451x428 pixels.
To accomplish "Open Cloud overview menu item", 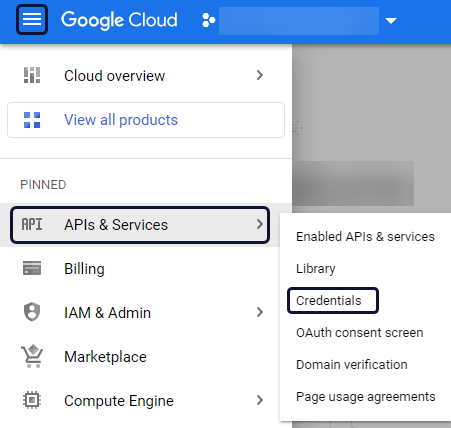I will click(146, 76).
